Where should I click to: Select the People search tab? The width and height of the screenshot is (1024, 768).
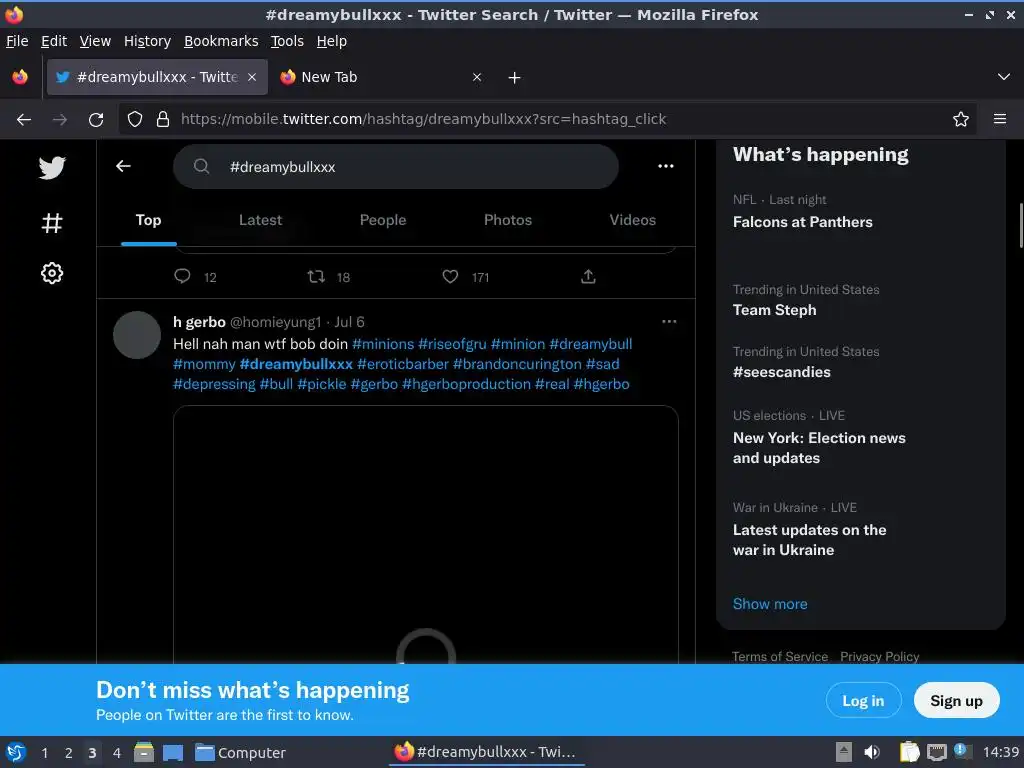(383, 220)
